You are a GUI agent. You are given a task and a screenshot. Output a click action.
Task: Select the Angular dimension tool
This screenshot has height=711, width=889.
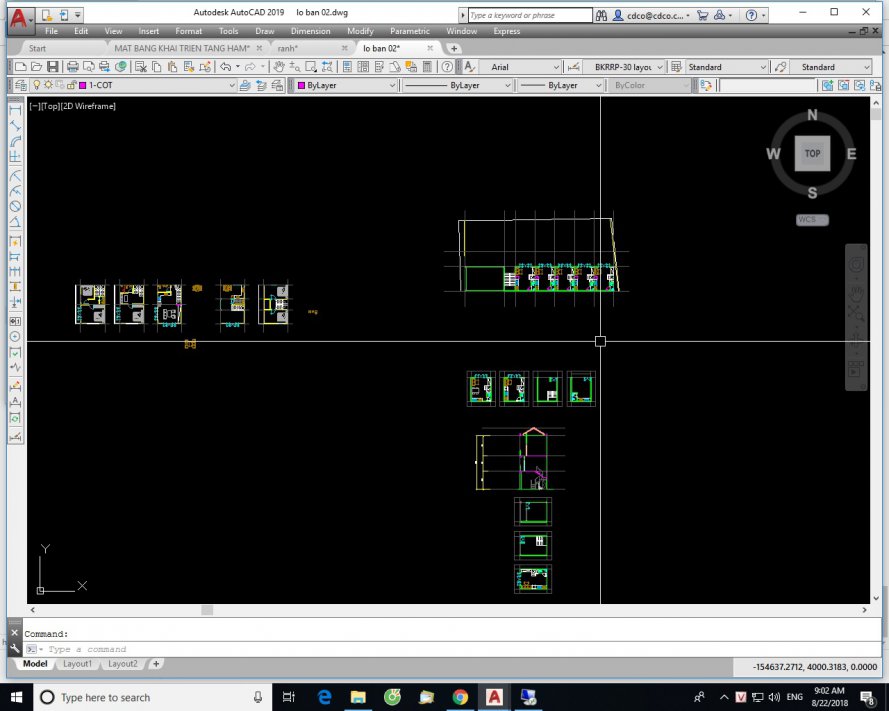pyautogui.click(x=15, y=222)
